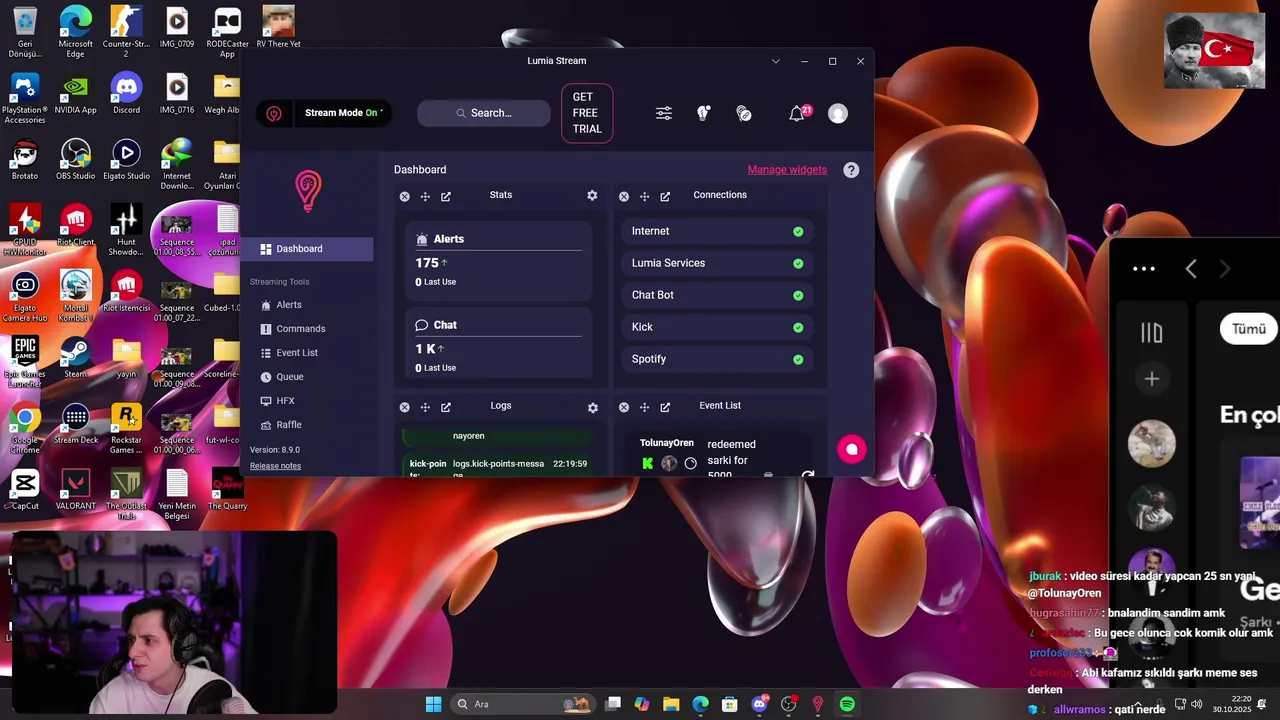Open the Windows Start button
Screen dimensions: 1280x720
click(x=433, y=704)
